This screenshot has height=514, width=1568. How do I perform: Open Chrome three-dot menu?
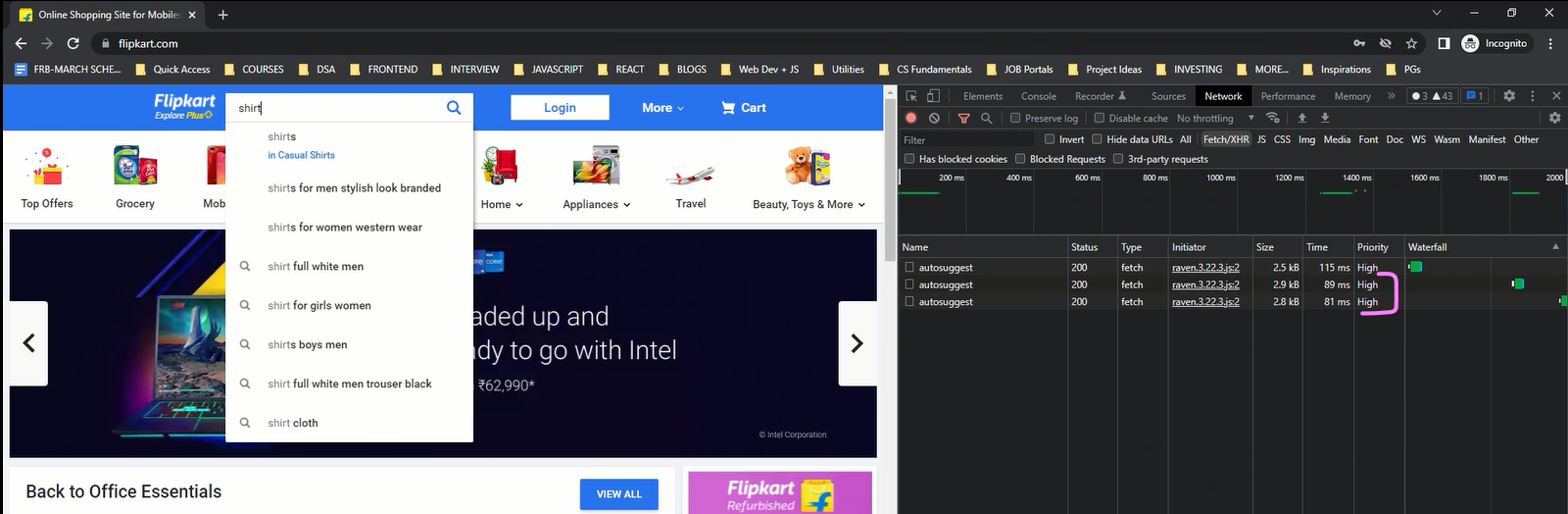1550,43
